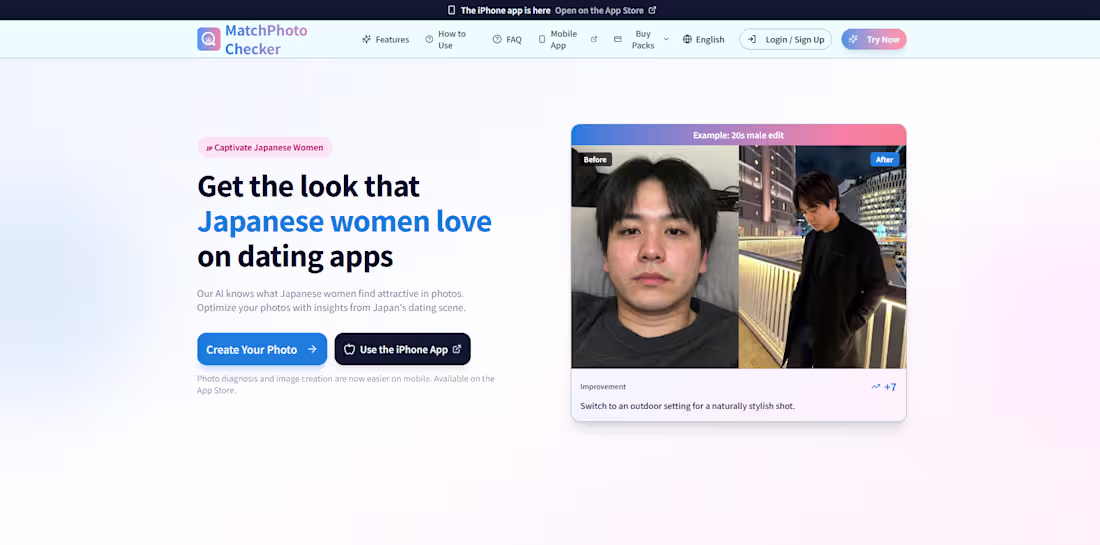1100x545 pixels.
Task: Open the Buy Packs menu
Action: [x=641, y=39]
